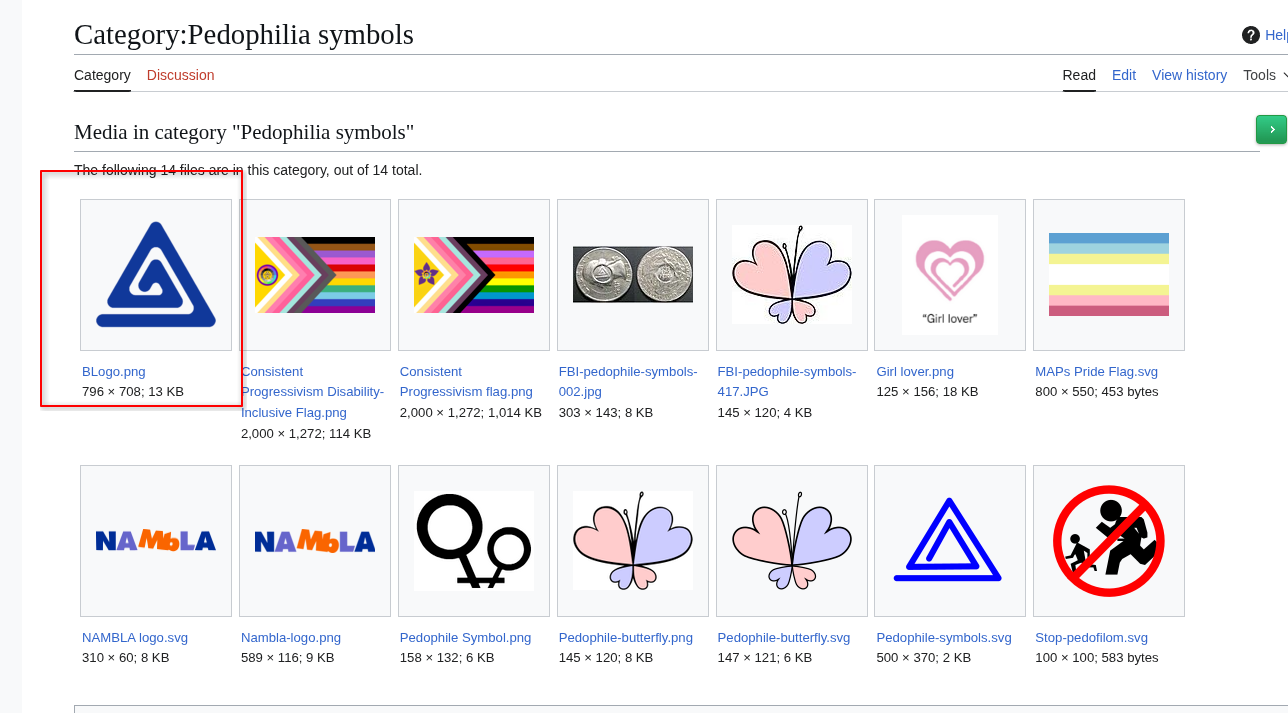Open the Consistent Progressivism flag.png link
Image resolution: width=1288 pixels, height=713 pixels.
(466, 381)
